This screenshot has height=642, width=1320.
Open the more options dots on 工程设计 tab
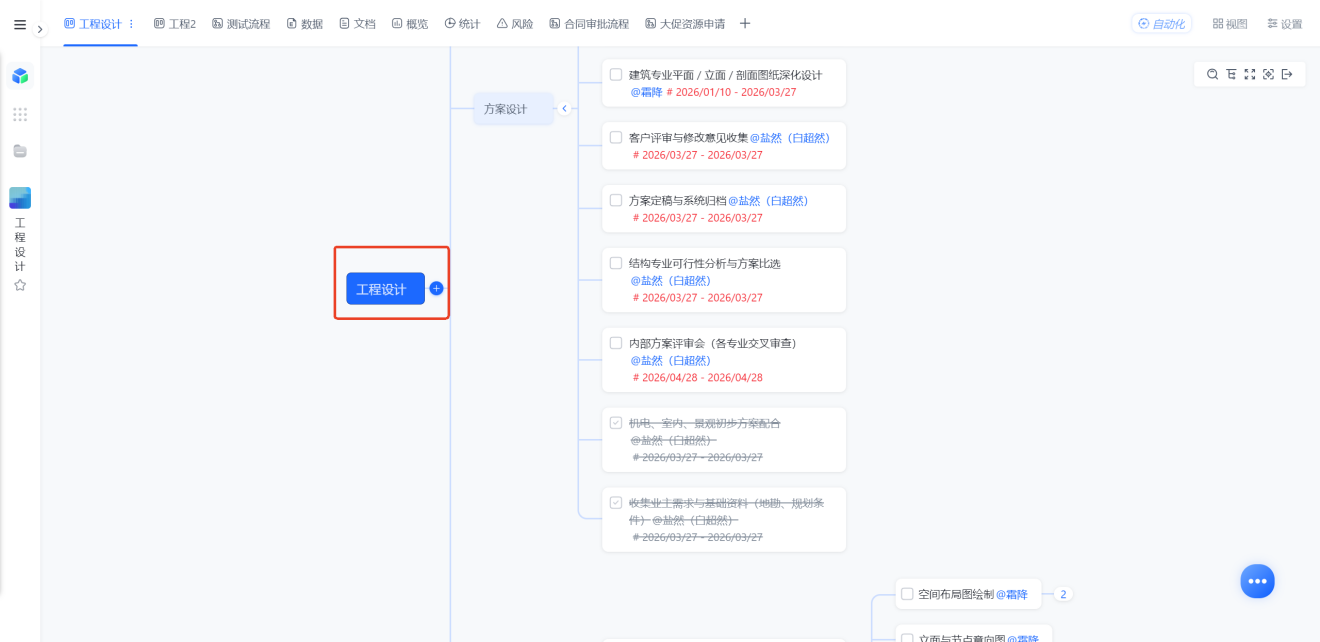click(x=131, y=24)
